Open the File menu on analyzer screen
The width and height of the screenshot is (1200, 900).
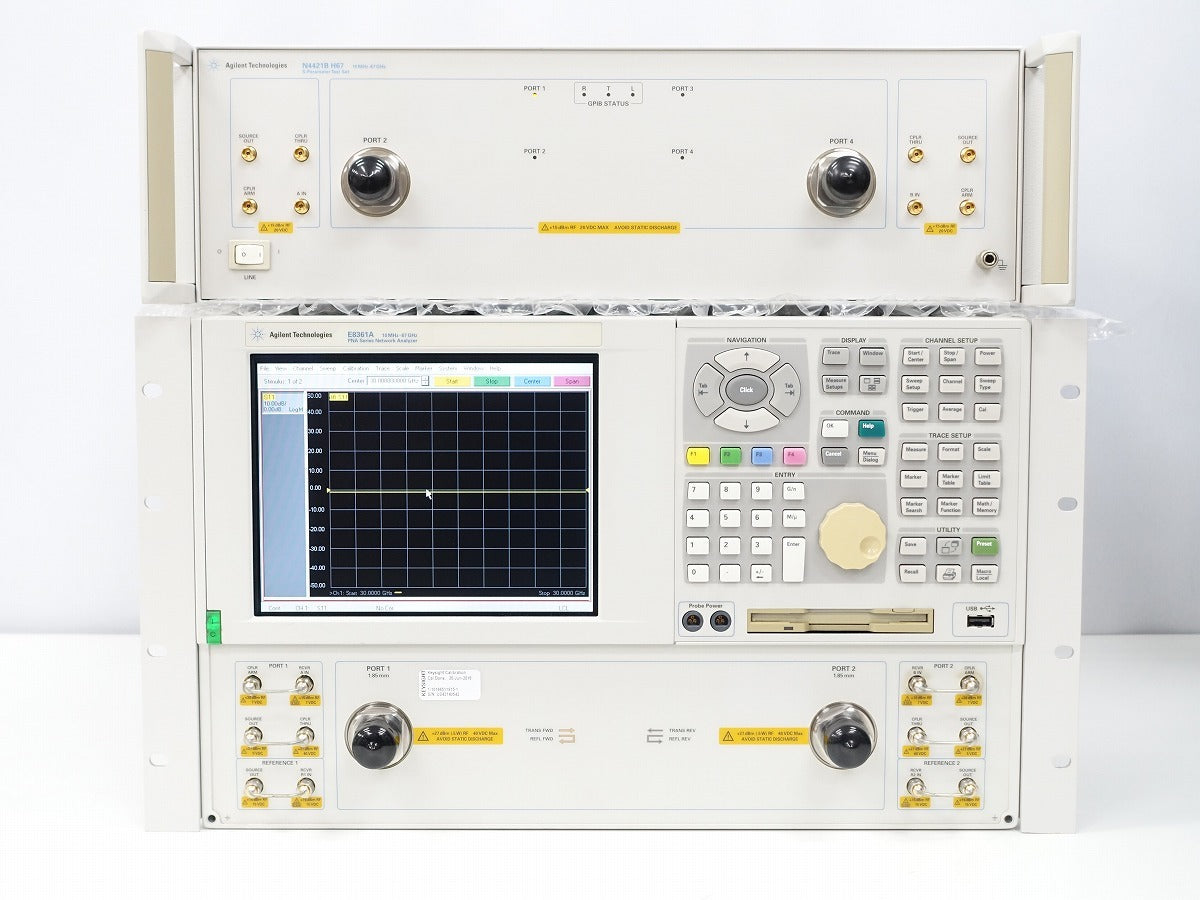(x=264, y=368)
